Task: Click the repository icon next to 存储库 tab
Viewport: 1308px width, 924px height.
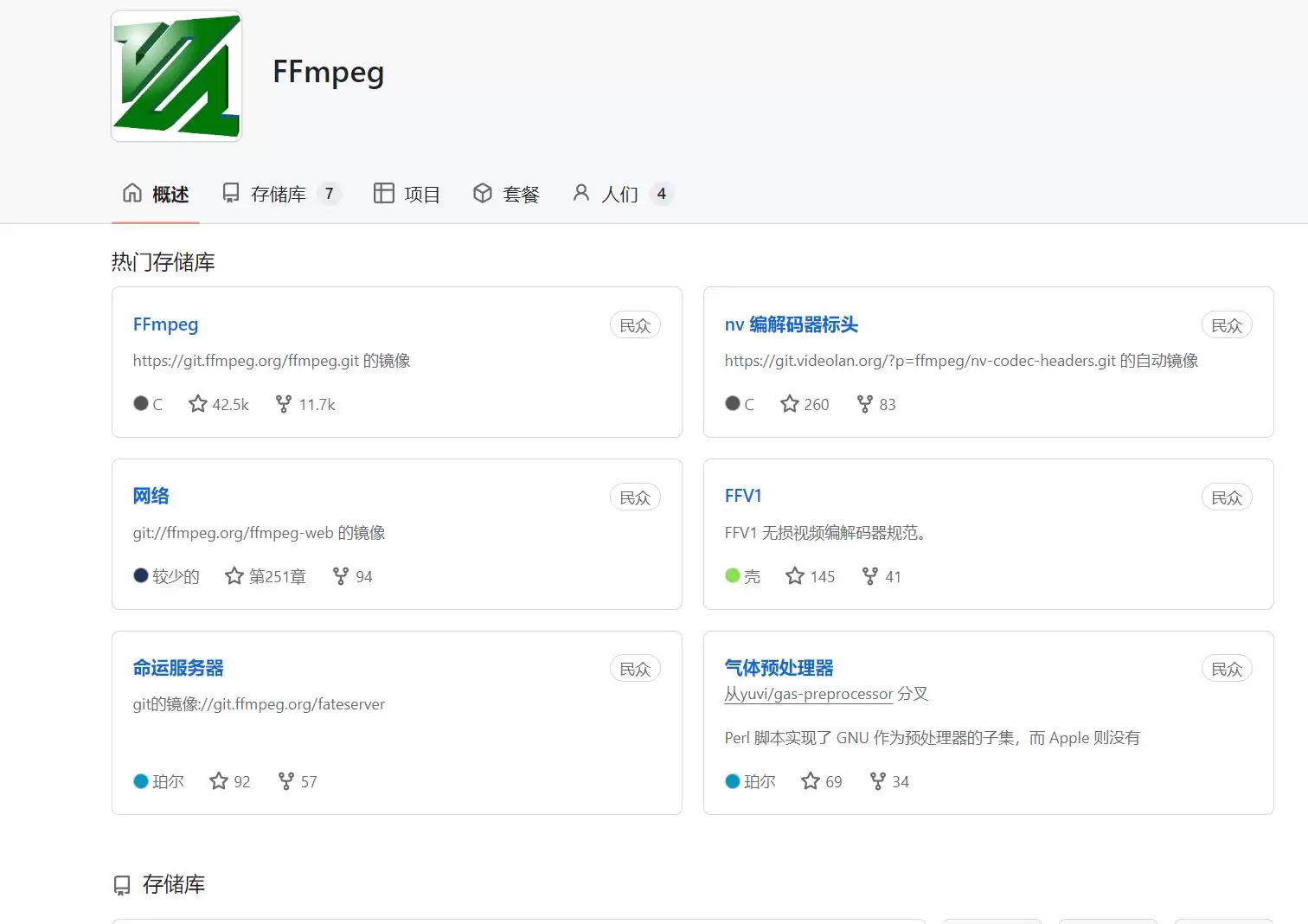Action: point(231,193)
